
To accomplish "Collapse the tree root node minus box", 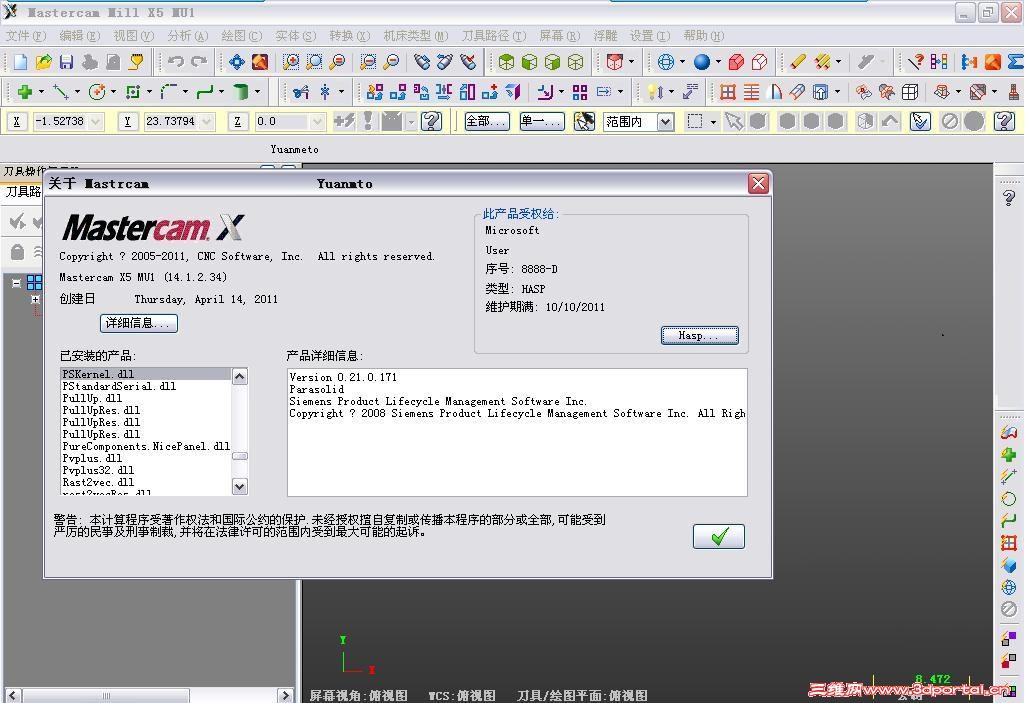I will pyautogui.click(x=16, y=284).
